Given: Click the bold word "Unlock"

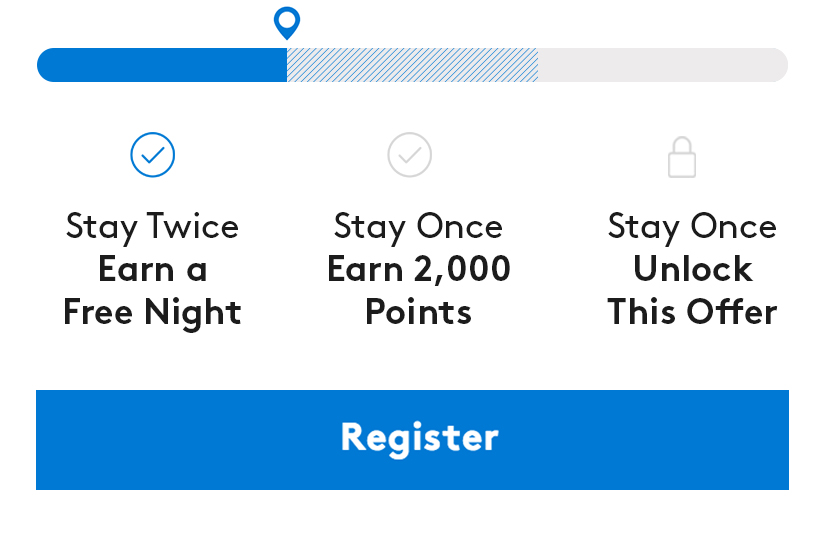Looking at the screenshot, I should coord(692,269).
